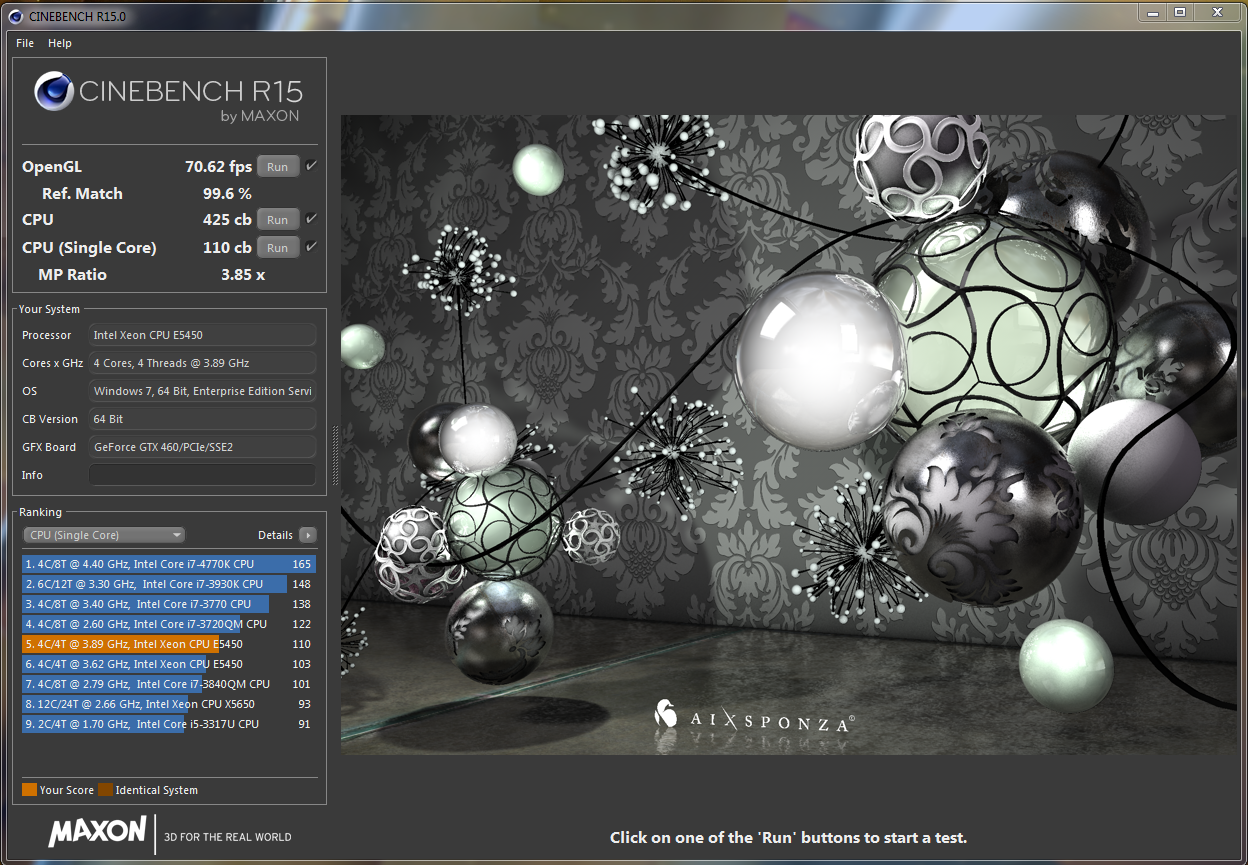
Task: Select ranking row 3 i7-3770
Action: (169, 604)
